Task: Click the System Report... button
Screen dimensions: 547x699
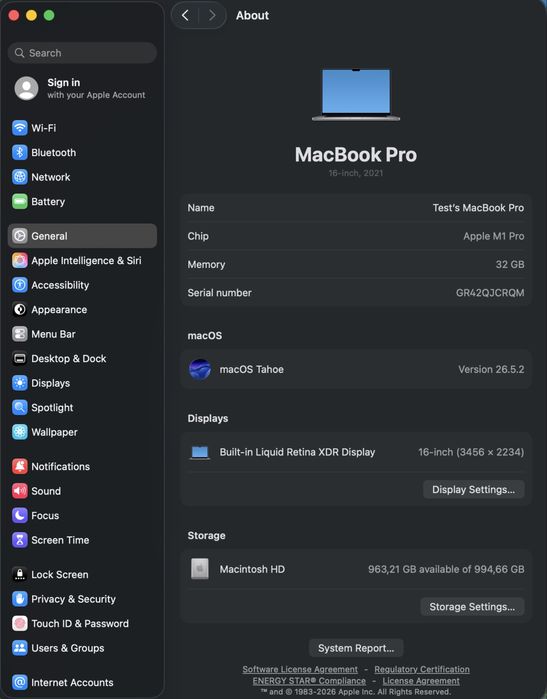Action: click(356, 648)
